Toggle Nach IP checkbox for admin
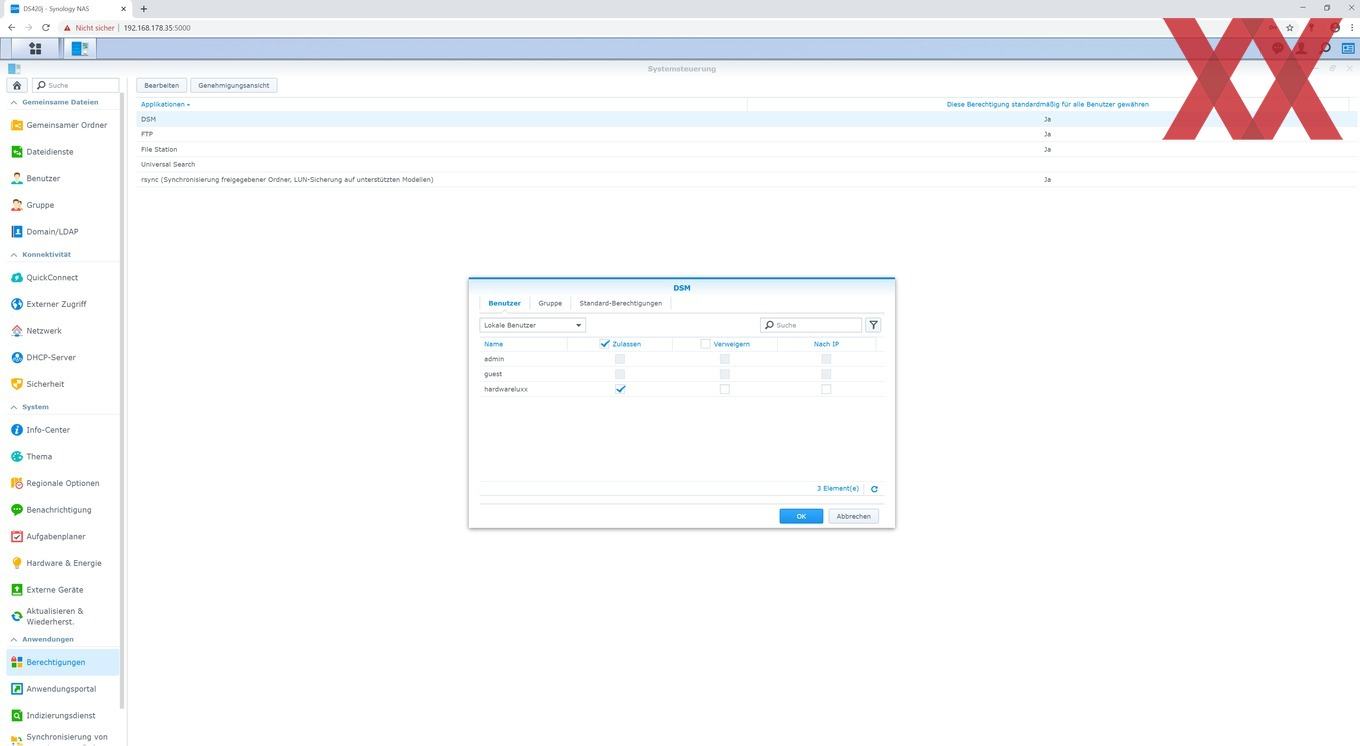1360x746 pixels. coord(826,359)
